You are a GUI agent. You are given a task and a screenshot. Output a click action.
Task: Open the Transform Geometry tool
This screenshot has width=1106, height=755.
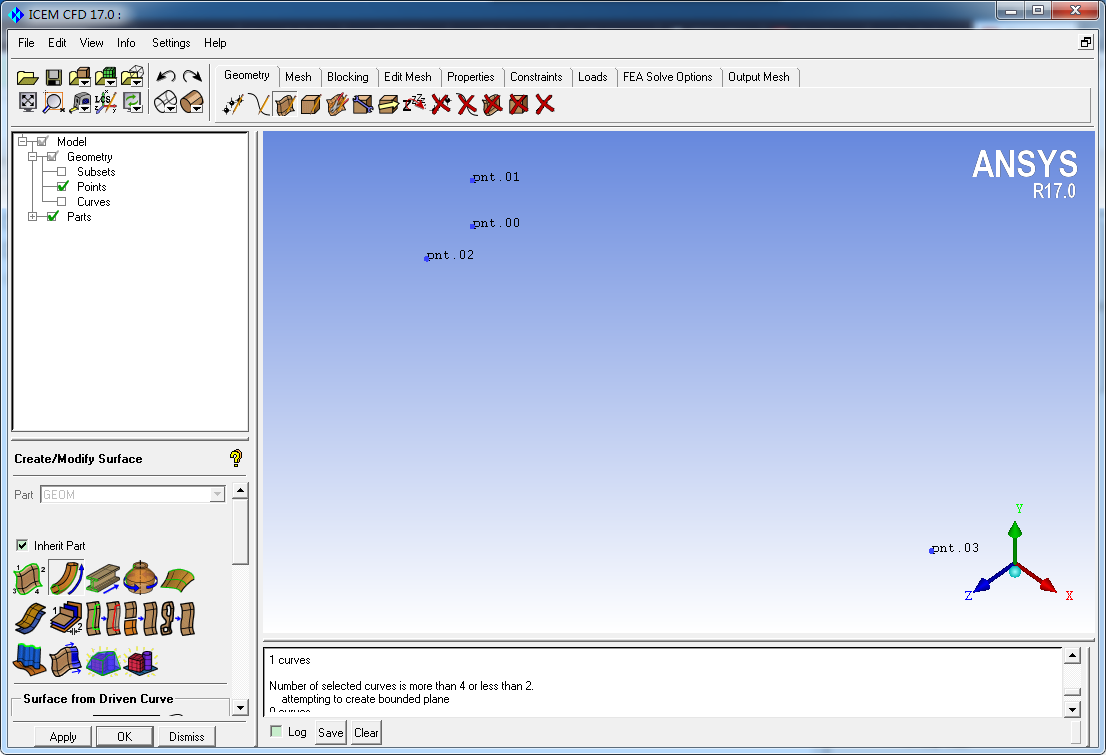click(388, 105)
